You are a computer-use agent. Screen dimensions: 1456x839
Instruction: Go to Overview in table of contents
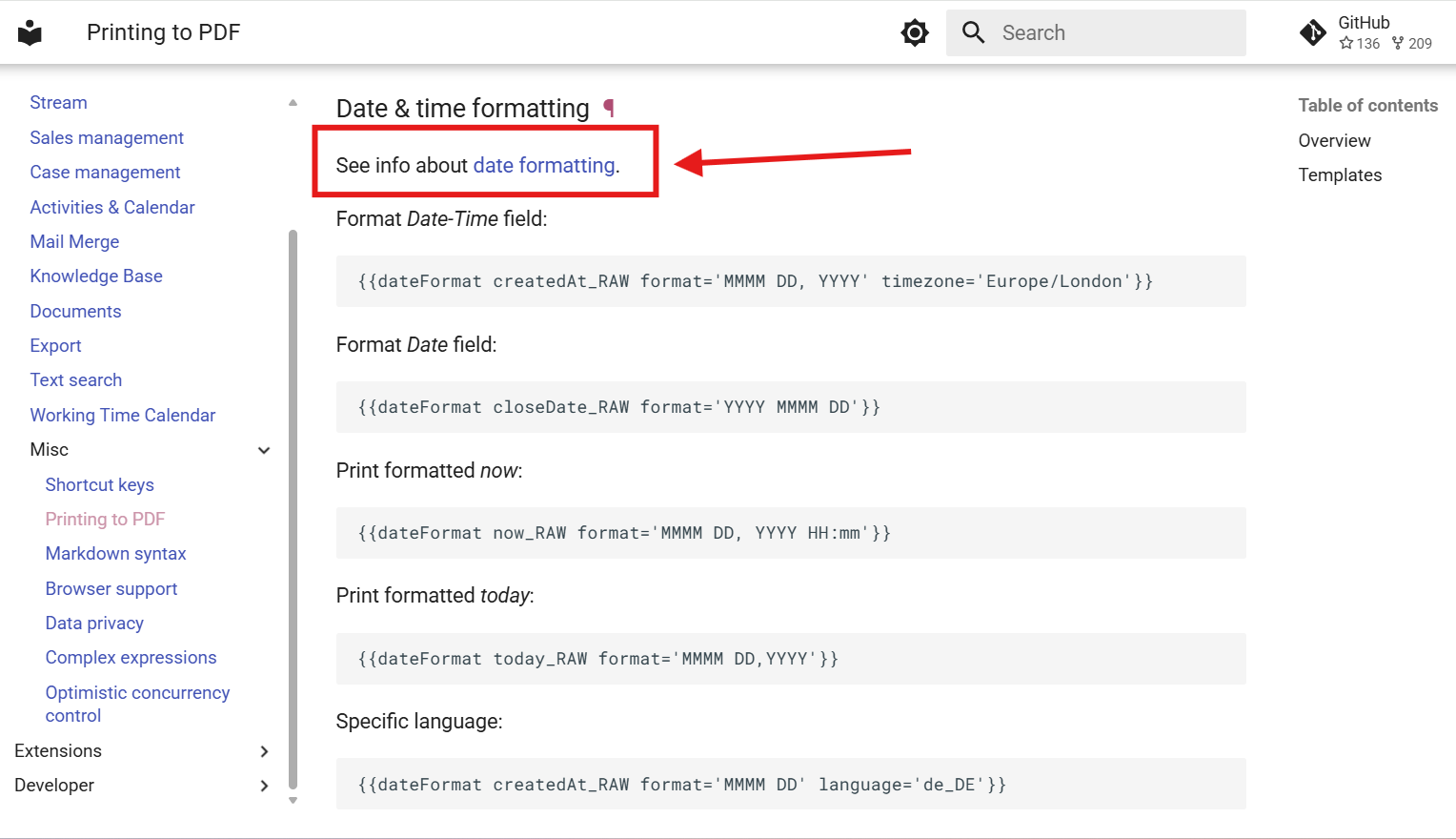[1334, 140]
